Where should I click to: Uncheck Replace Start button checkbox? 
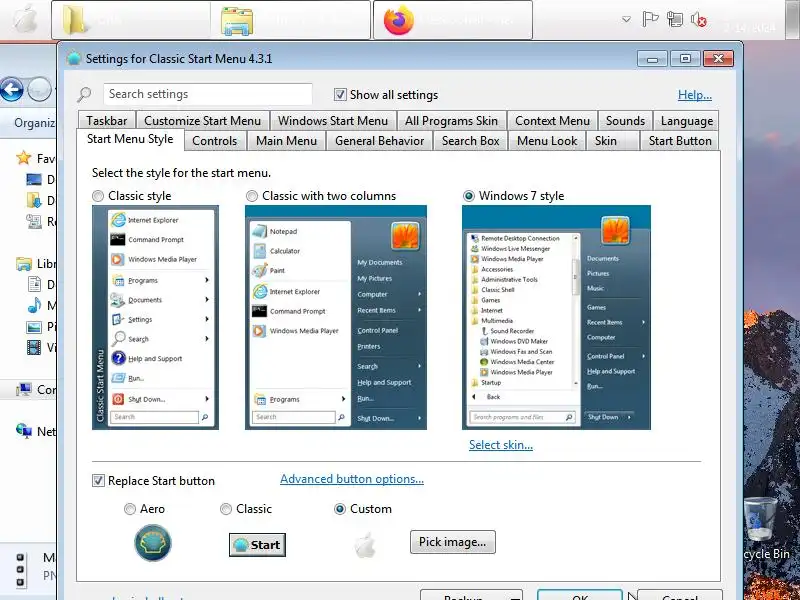pyautogui.click(x=98, y=481)
